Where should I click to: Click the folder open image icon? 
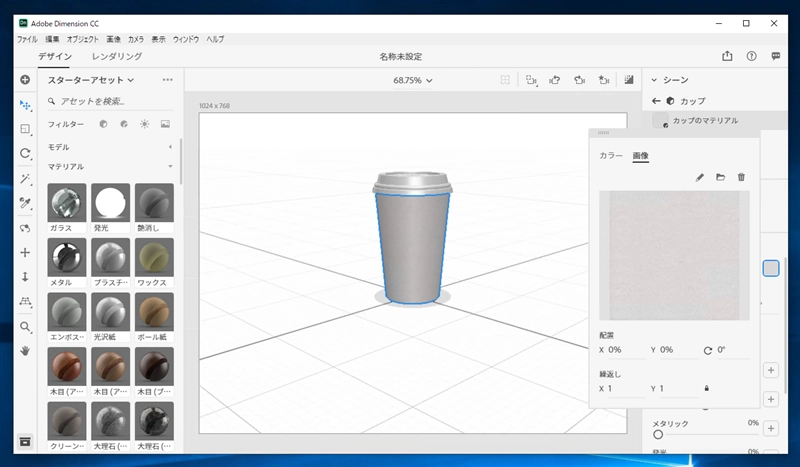pyautogui.click(x=720, y=177)
